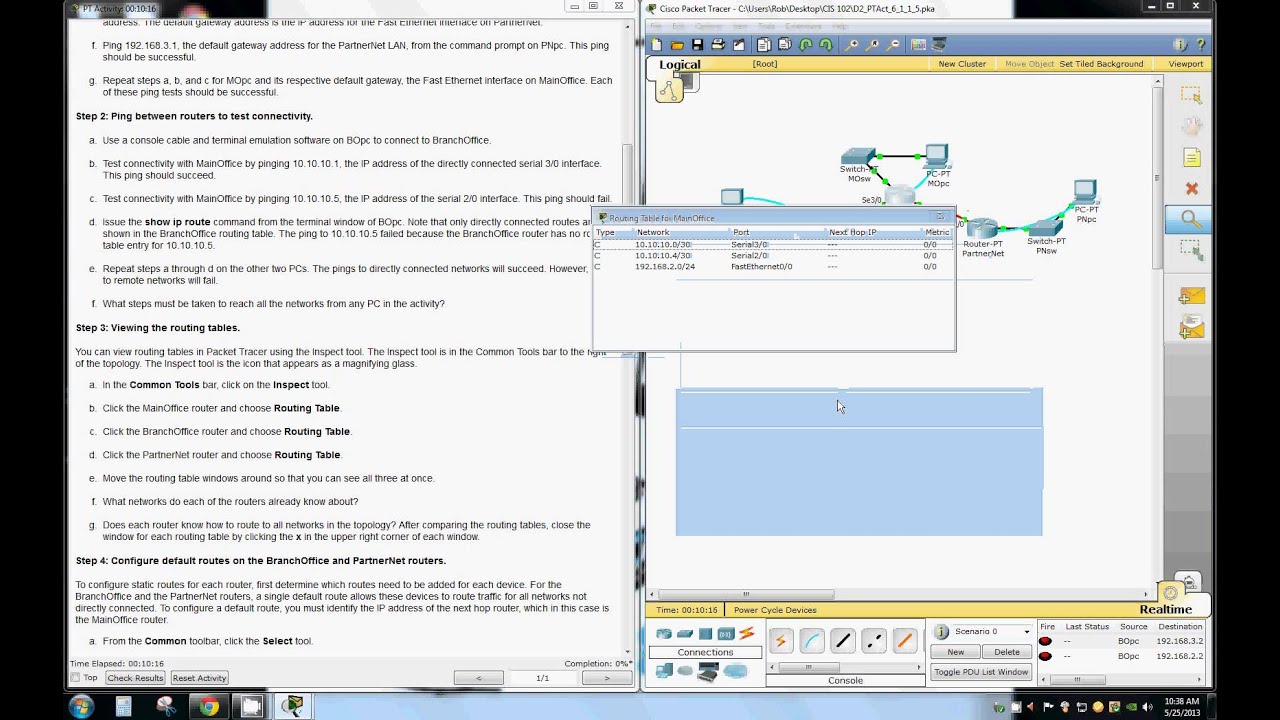
Task: Select the light blue Console cable
Action: tap(812, 642)
